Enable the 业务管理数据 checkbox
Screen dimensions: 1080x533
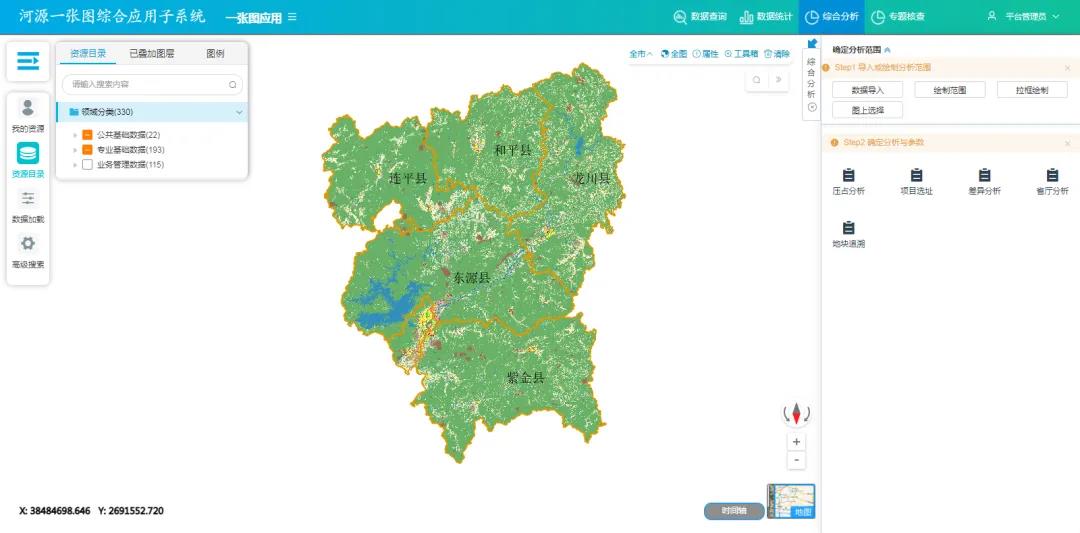tap(88, 165)
